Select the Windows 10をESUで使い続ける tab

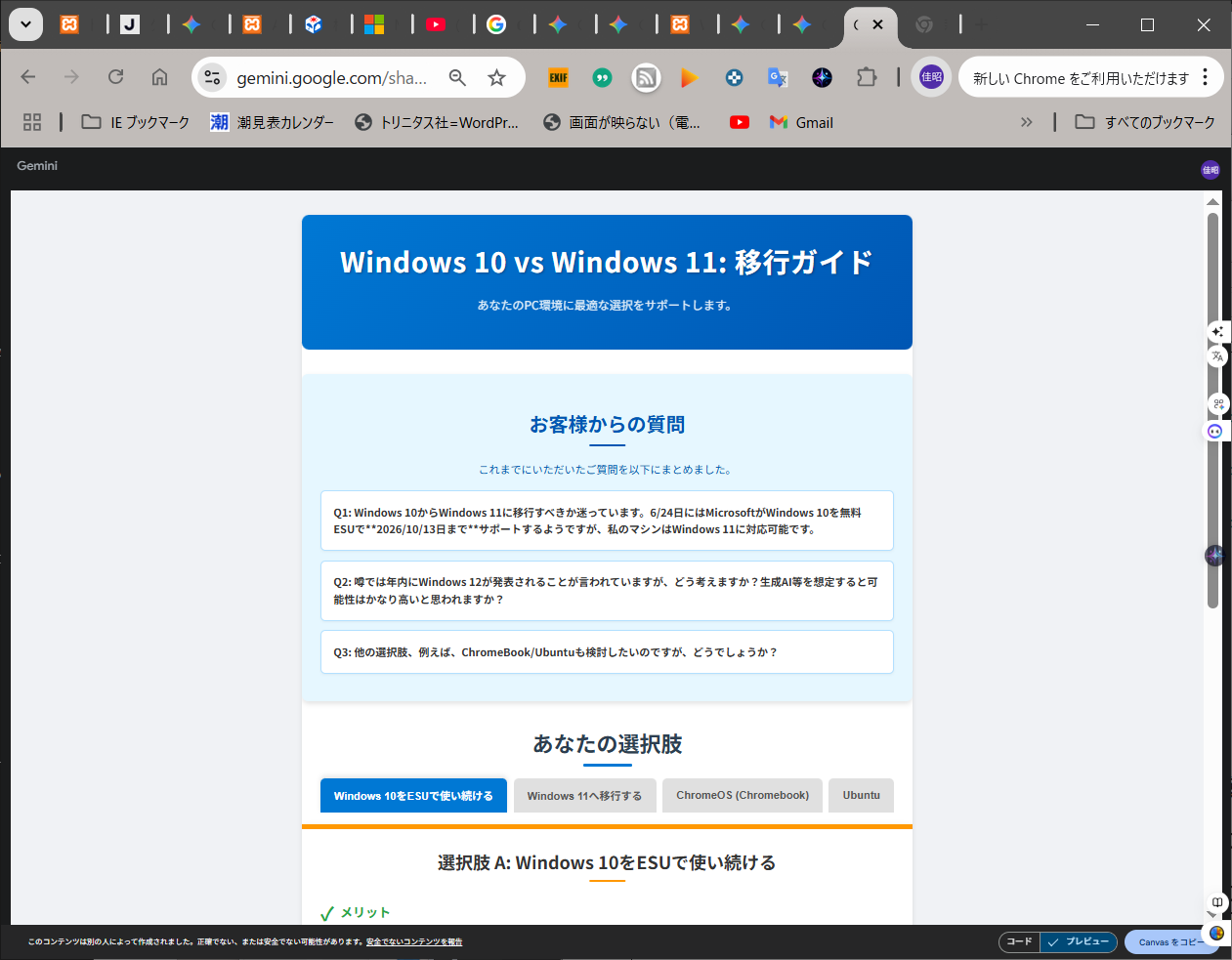click(x=413, y=796)
